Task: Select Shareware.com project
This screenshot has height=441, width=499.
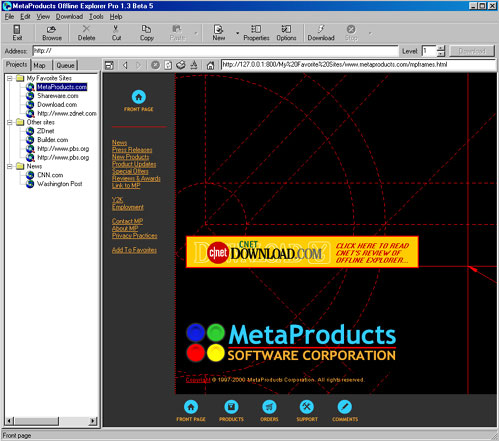Action: coord(58,96)
